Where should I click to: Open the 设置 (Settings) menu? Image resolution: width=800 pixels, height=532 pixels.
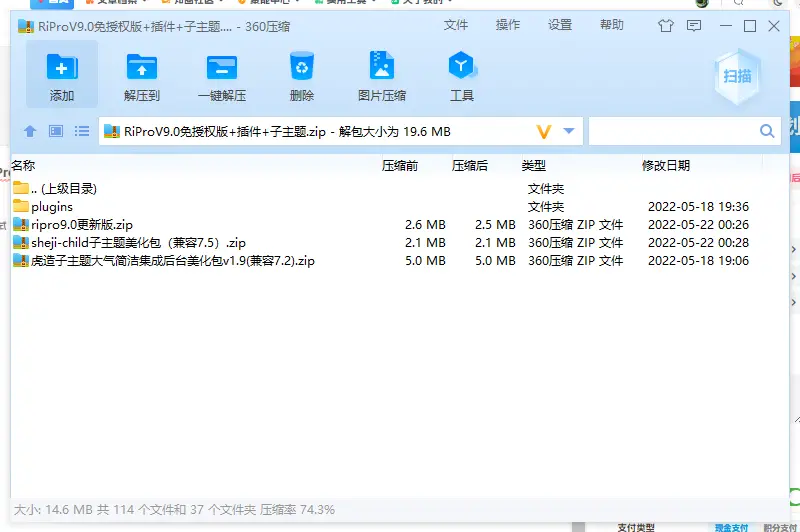click(x=560, y=25)
